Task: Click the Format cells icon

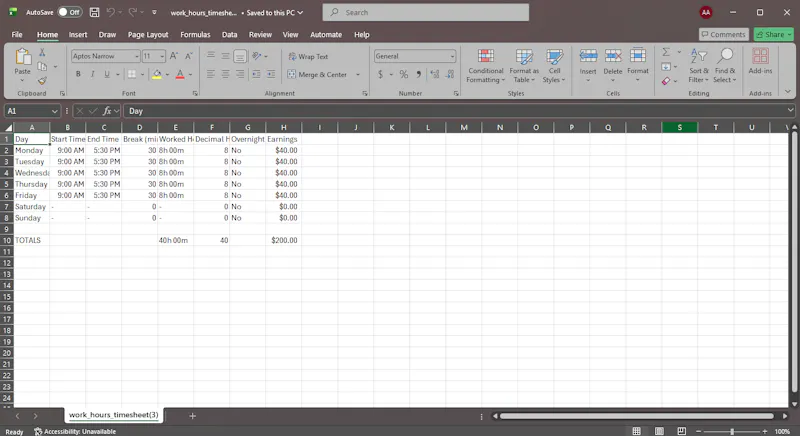Action: (638, 56)
